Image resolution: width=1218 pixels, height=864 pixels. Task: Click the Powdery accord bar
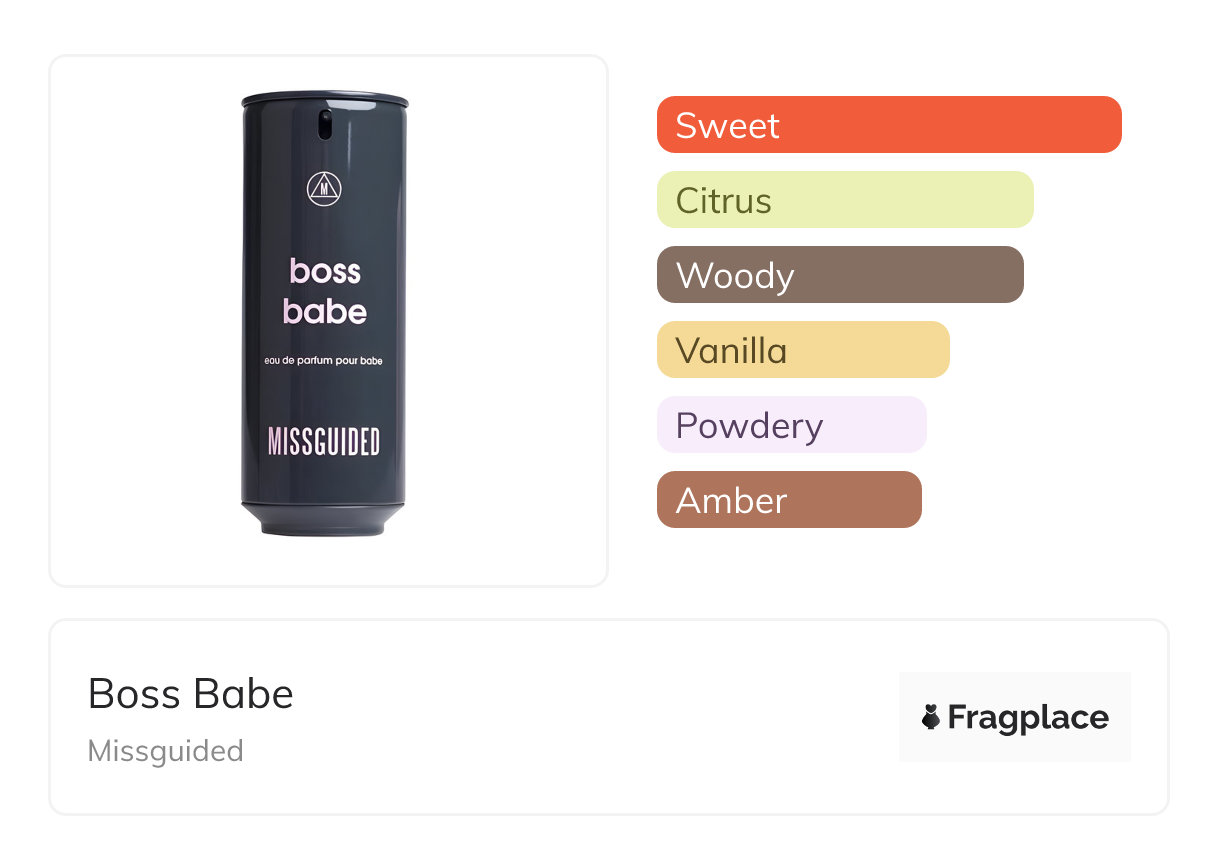791,425
